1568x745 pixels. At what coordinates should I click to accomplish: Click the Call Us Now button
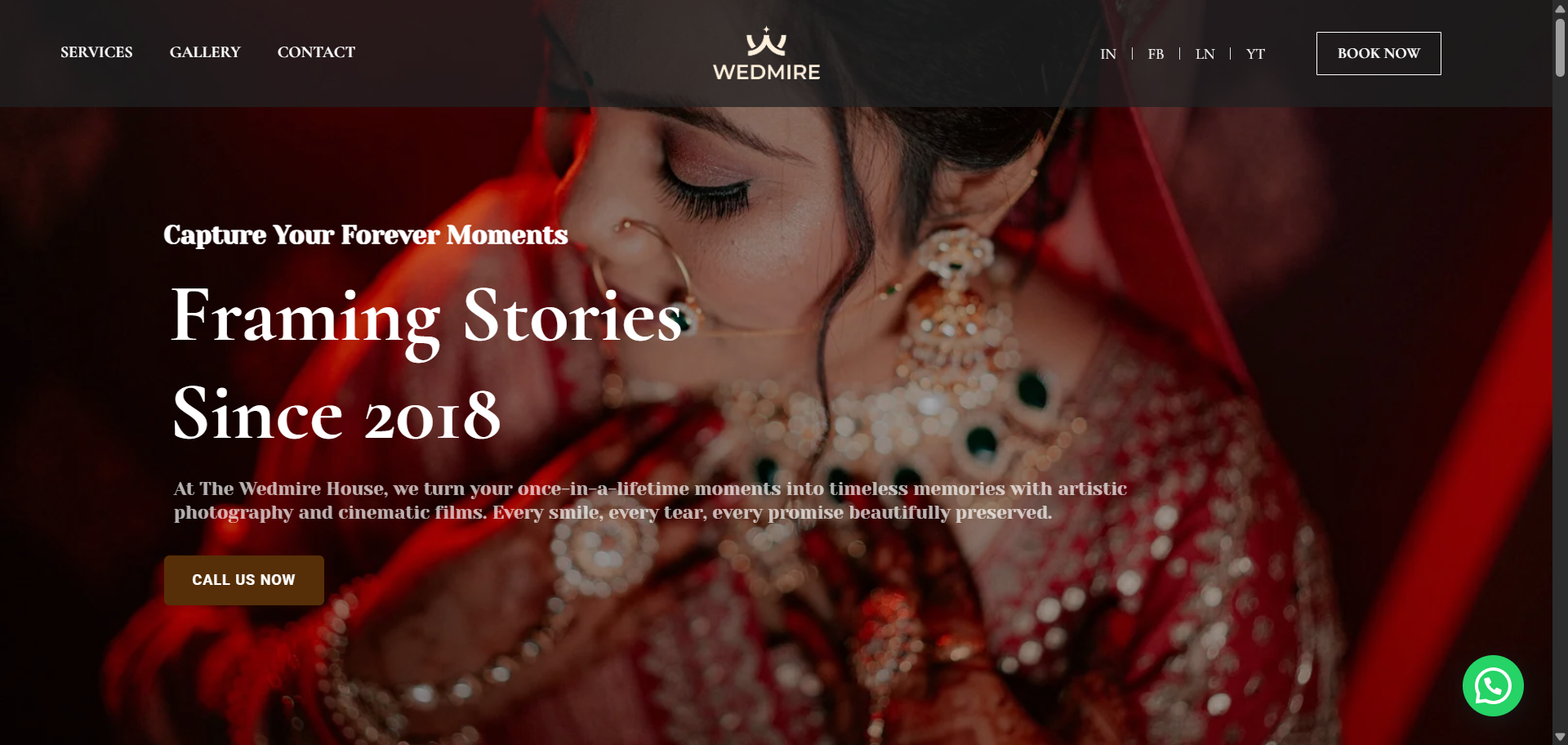[x=244, y=580]
